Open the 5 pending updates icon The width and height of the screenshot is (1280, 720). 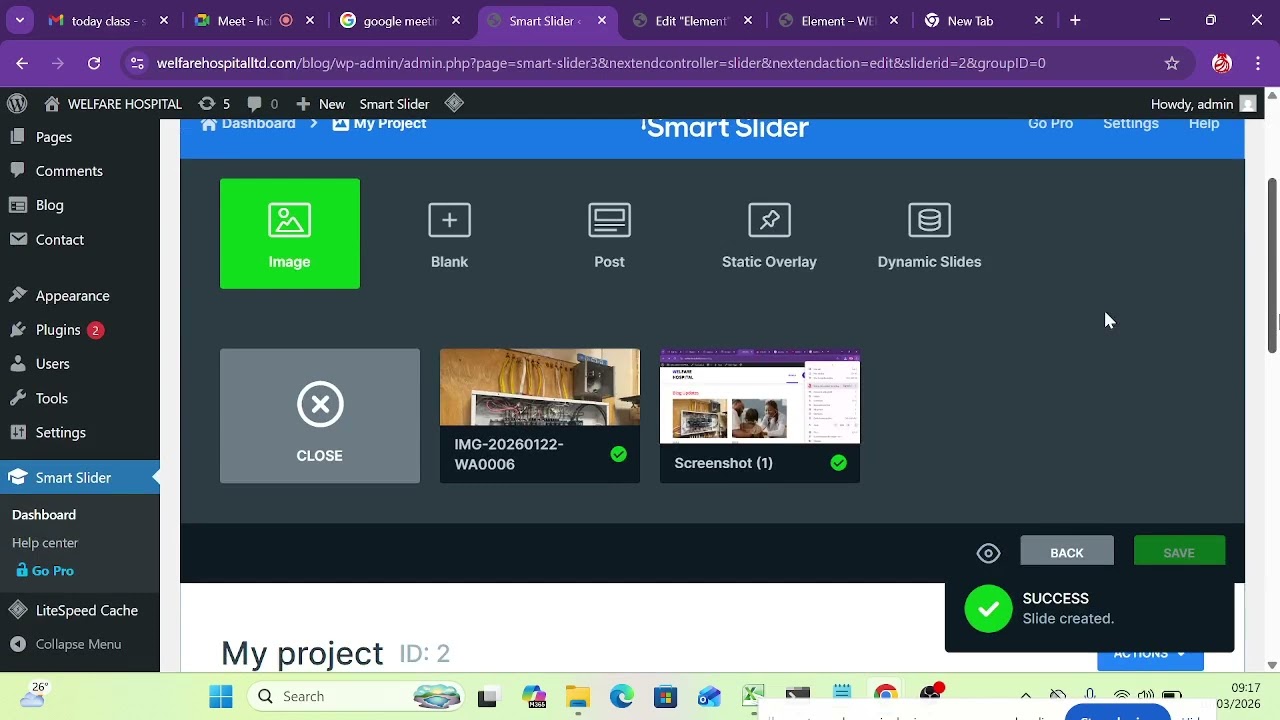(x=214, y=104)
